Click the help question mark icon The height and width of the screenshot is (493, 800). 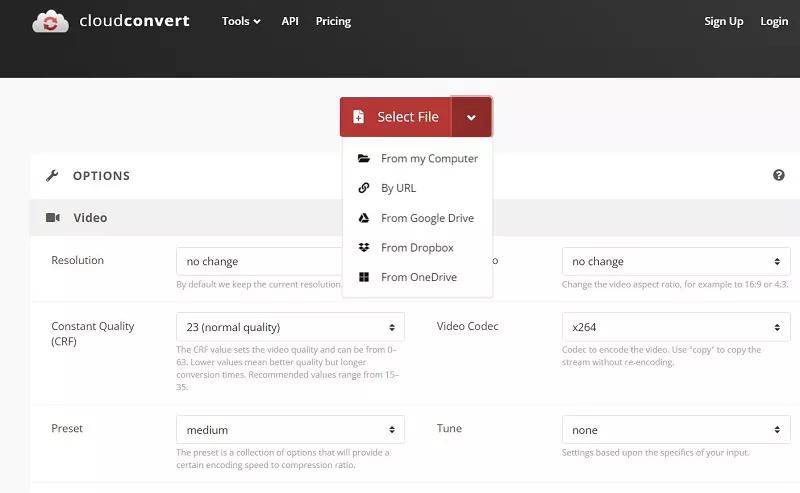(x=778, y=175)
